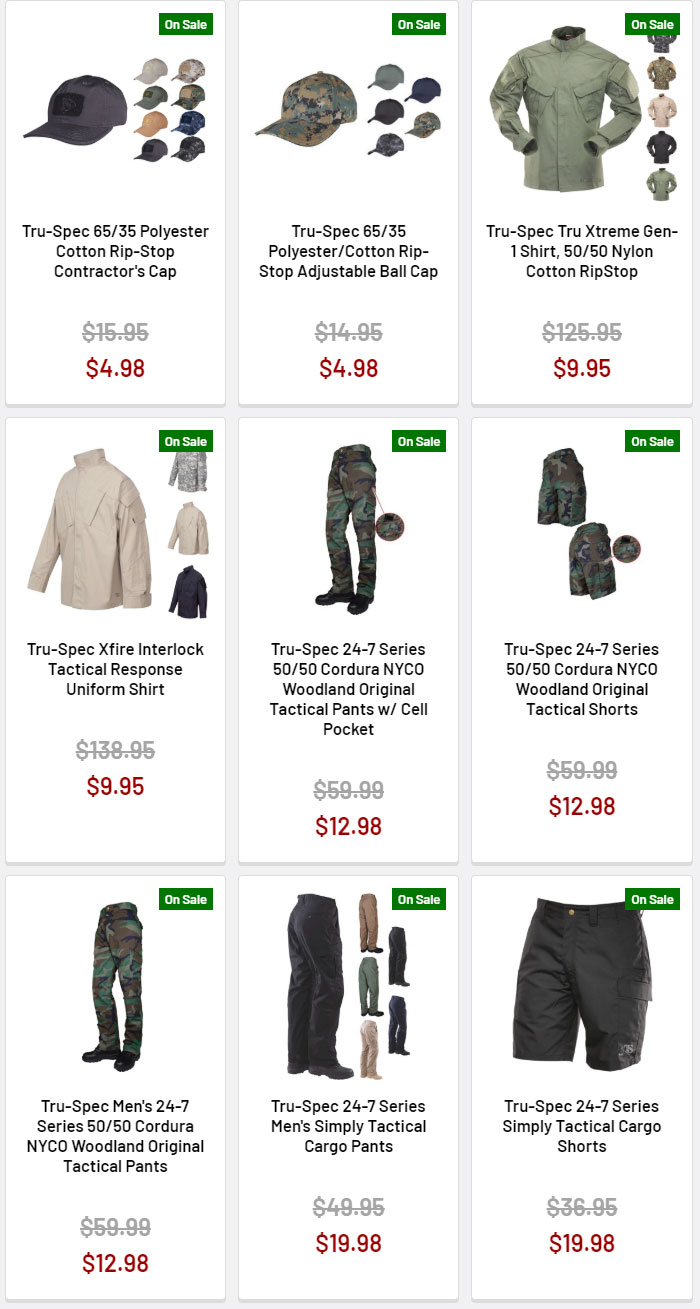Open Tru-Spec Adjustable Ball Cap title link
This screenshot has width=700, height=1309.
[x=348, y=251]
